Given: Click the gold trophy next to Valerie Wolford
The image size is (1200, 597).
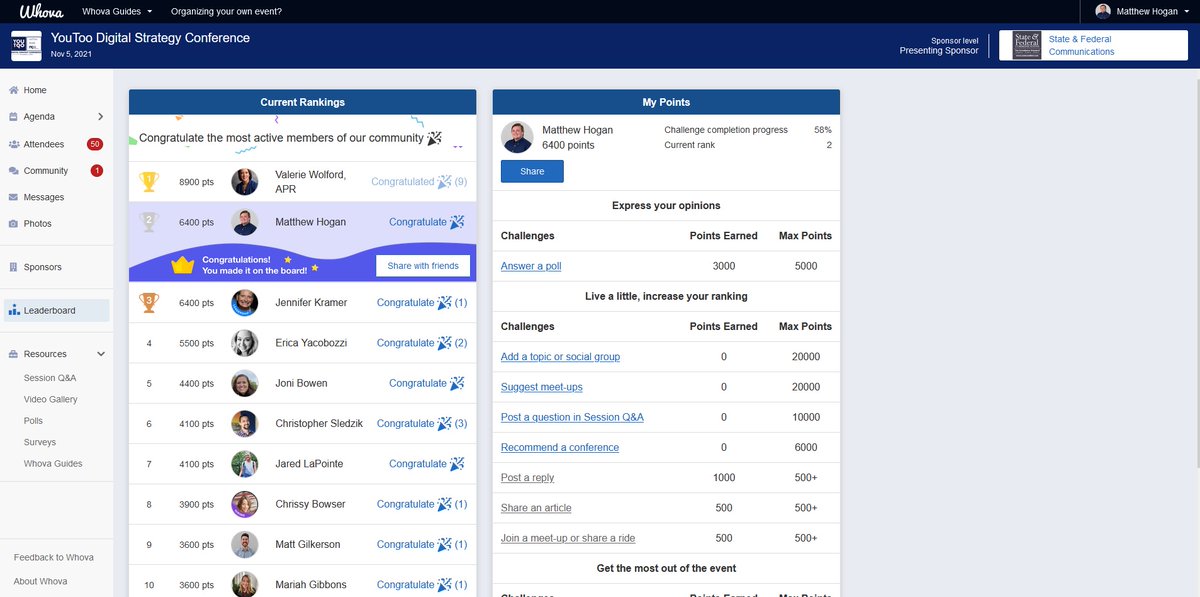Looking at the screenshot, I should click(149, 182).
